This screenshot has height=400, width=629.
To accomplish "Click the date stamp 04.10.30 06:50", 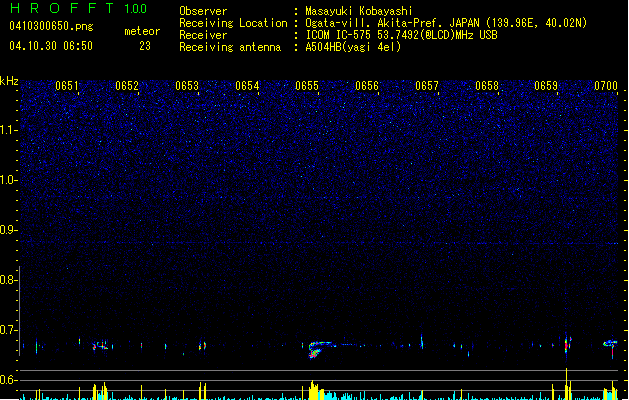I will 51,46.
